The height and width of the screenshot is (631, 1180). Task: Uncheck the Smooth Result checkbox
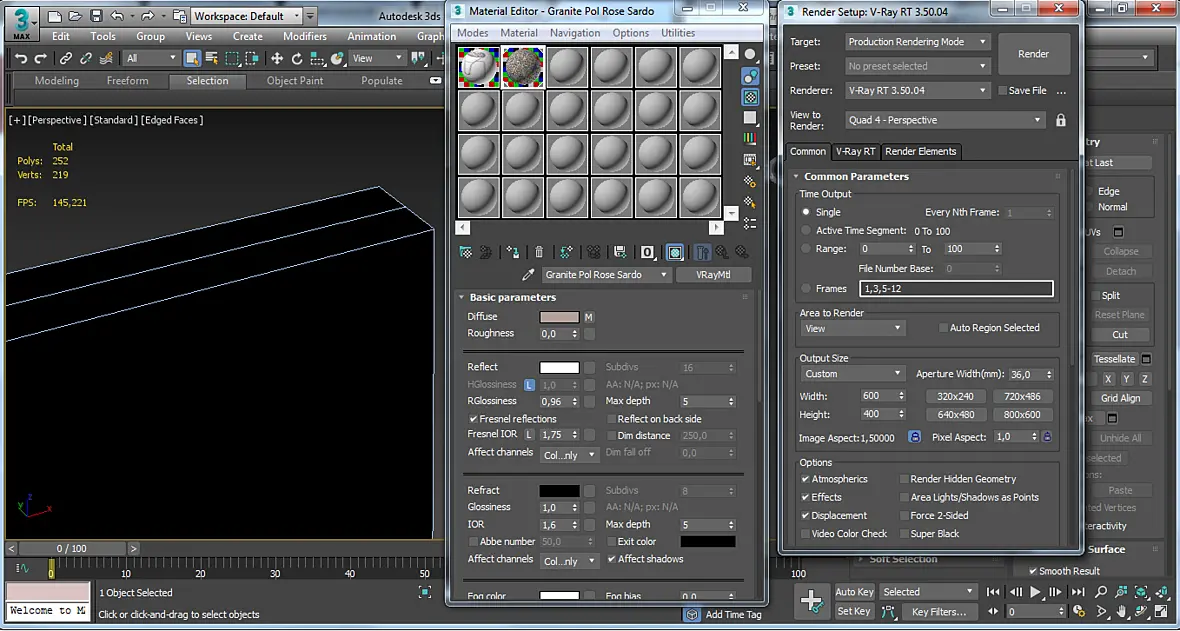(1033, 571)
